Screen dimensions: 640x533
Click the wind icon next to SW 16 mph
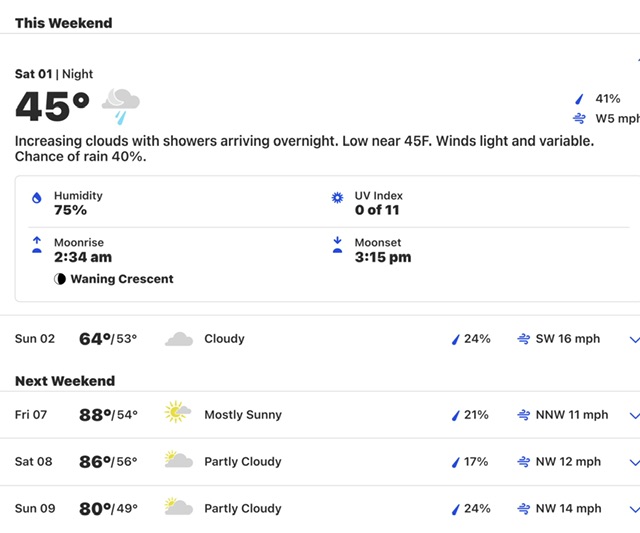(524, 339)
